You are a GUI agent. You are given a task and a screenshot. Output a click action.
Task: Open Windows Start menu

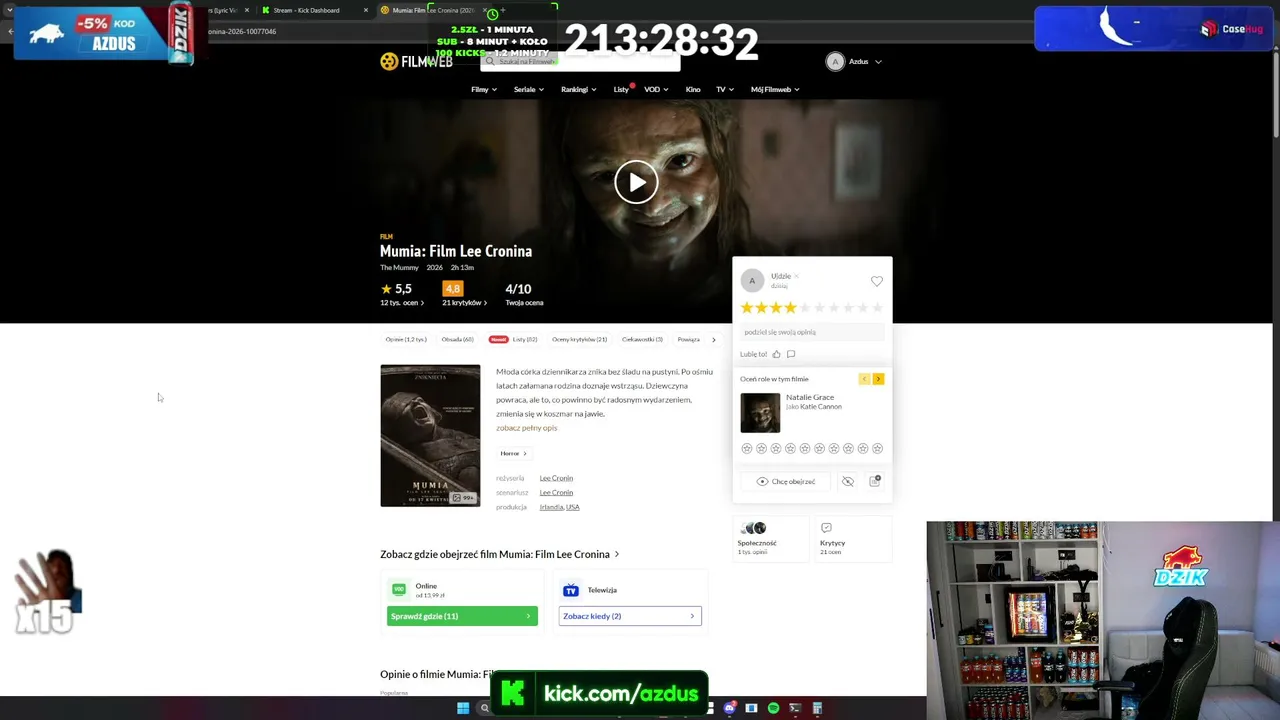point(463,708)
